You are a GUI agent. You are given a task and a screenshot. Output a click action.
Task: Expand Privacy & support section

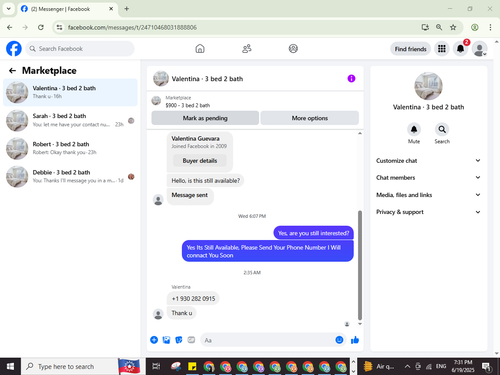click(428, 212)
